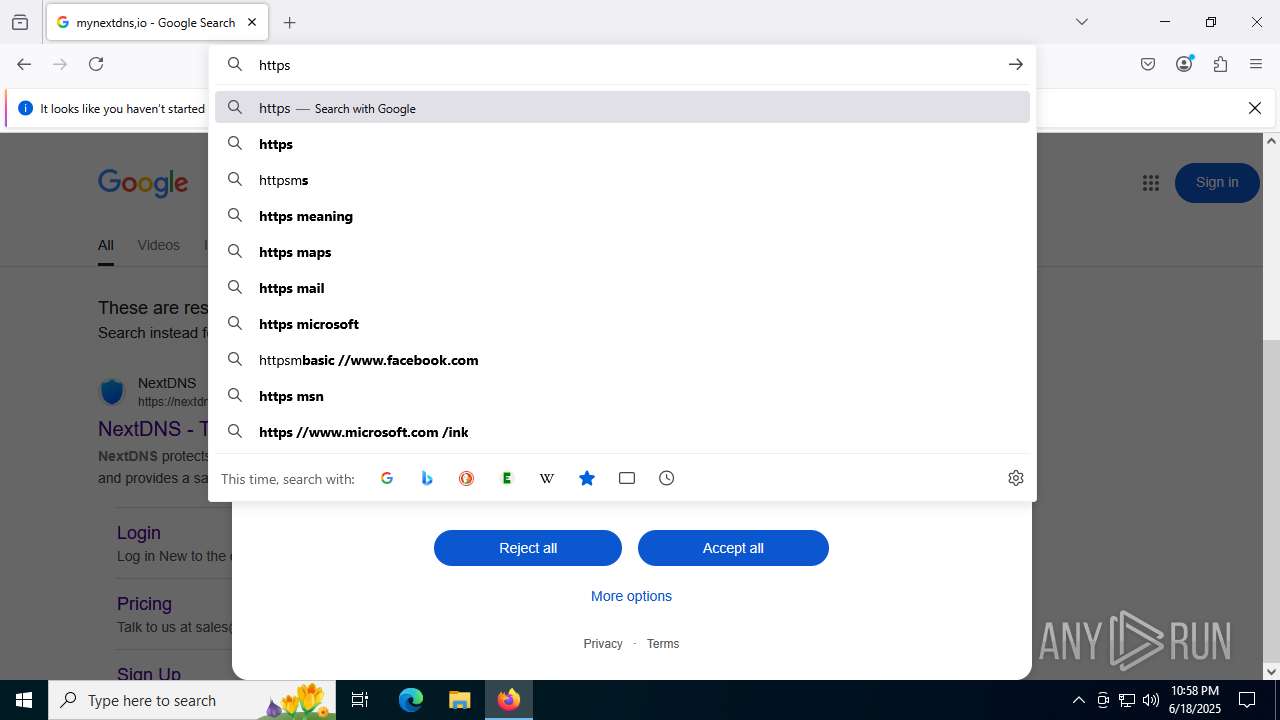1280x720 pixels.
Task: Open the list all tabs chevron
Action: 1081,22
